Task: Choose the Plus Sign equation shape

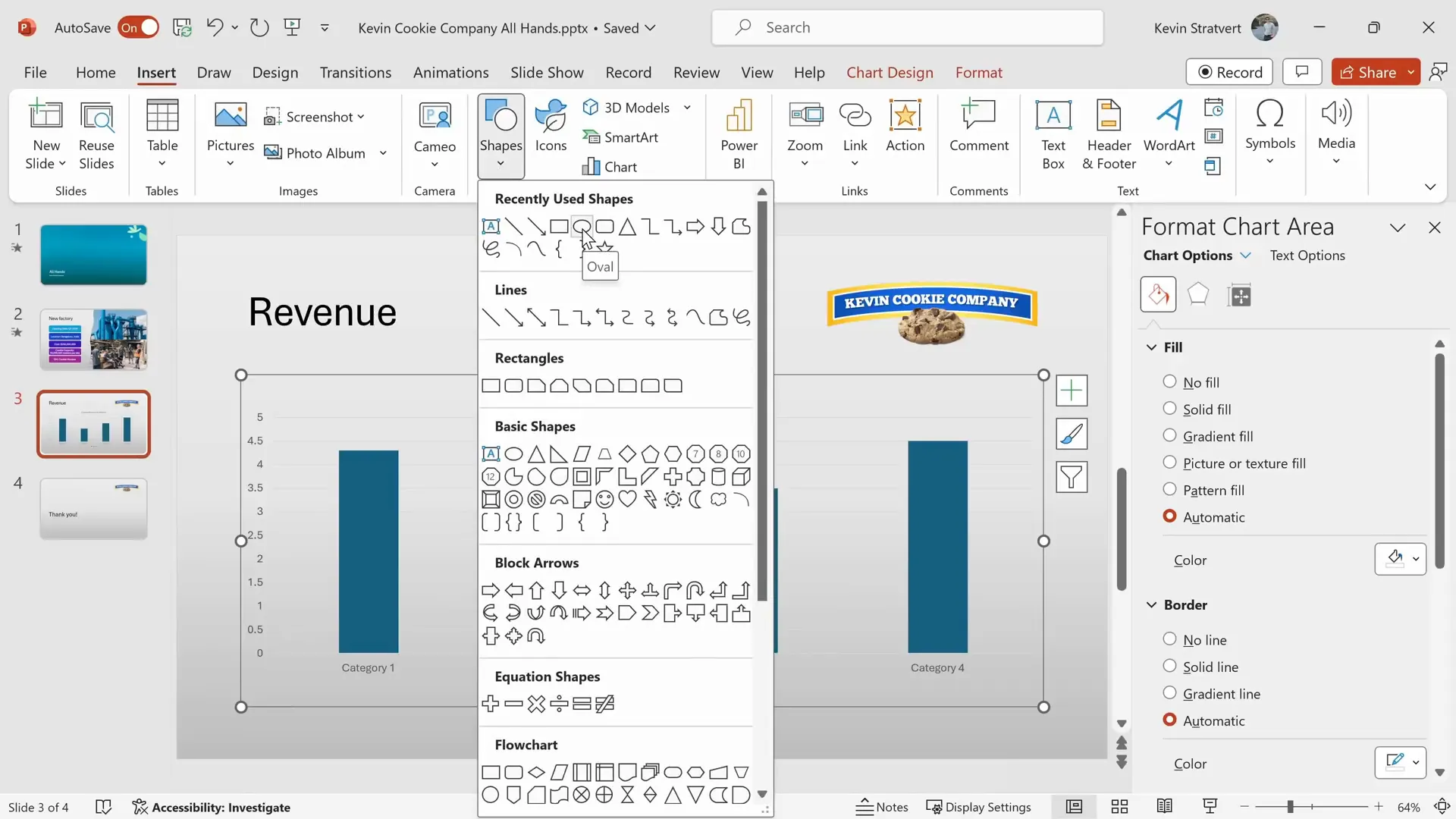Action: click(491, 704)
